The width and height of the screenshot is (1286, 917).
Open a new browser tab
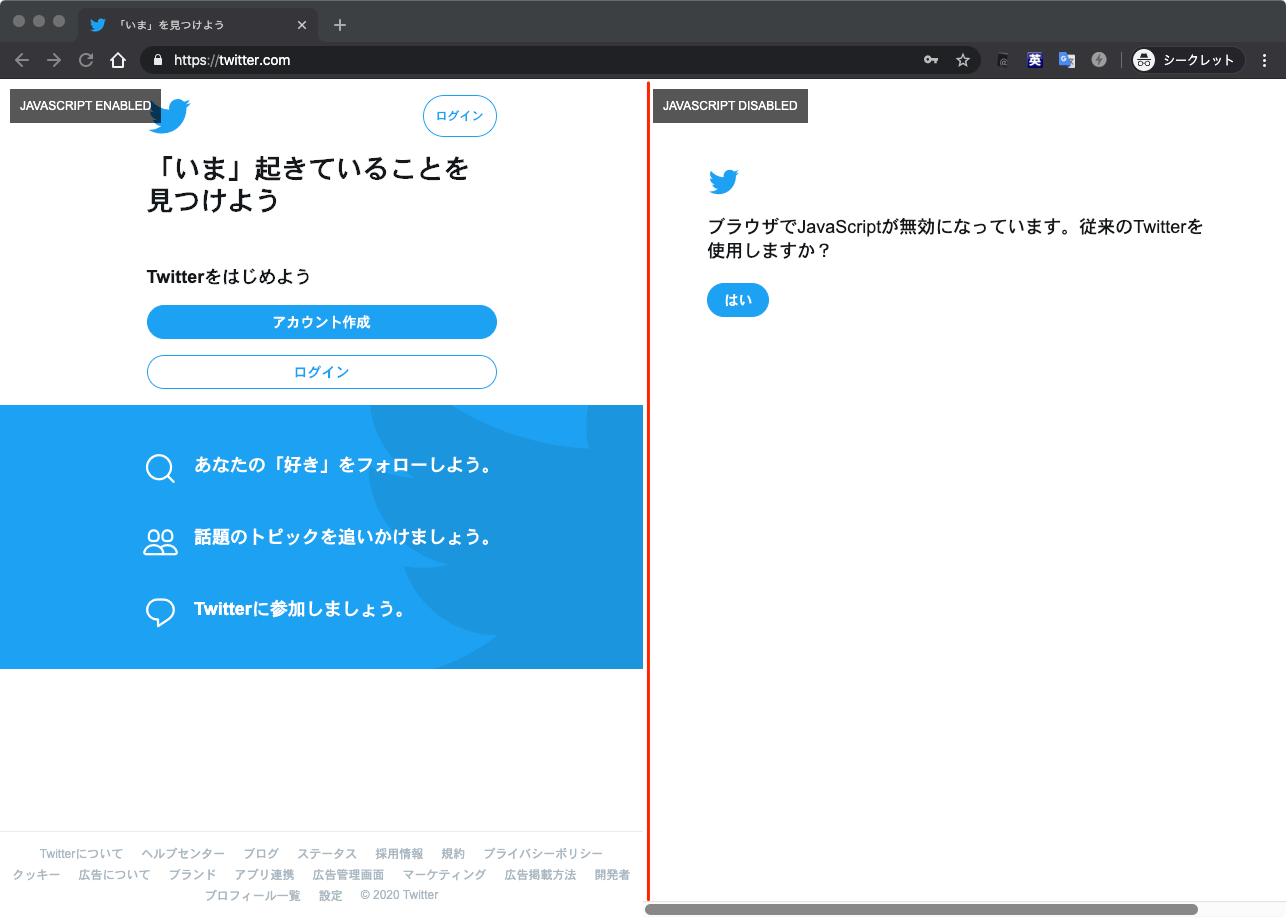(x=340, y=25)
